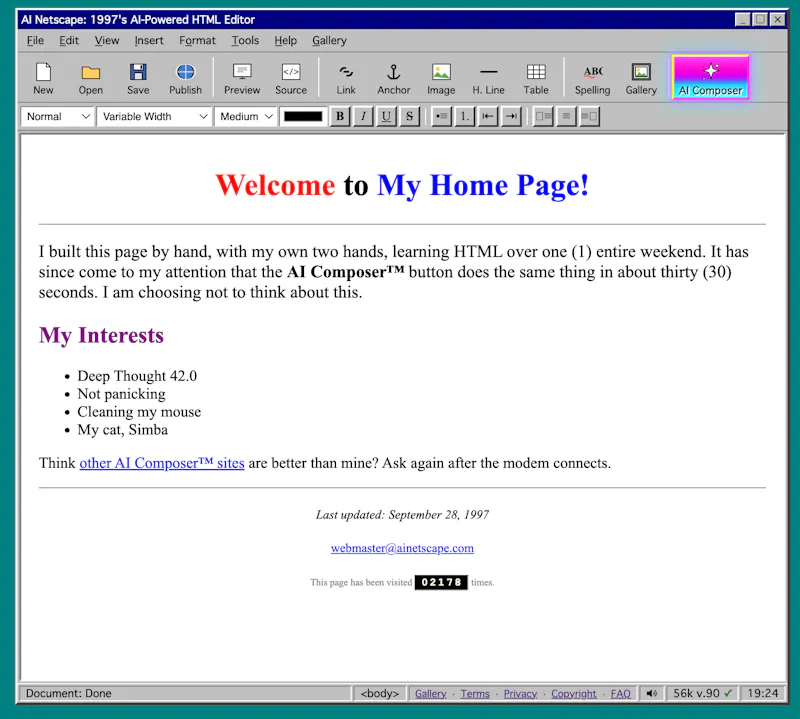This screenshot has height=719, width=800.
Task: Open the Variable Width font dropdown
Action: 154,116
